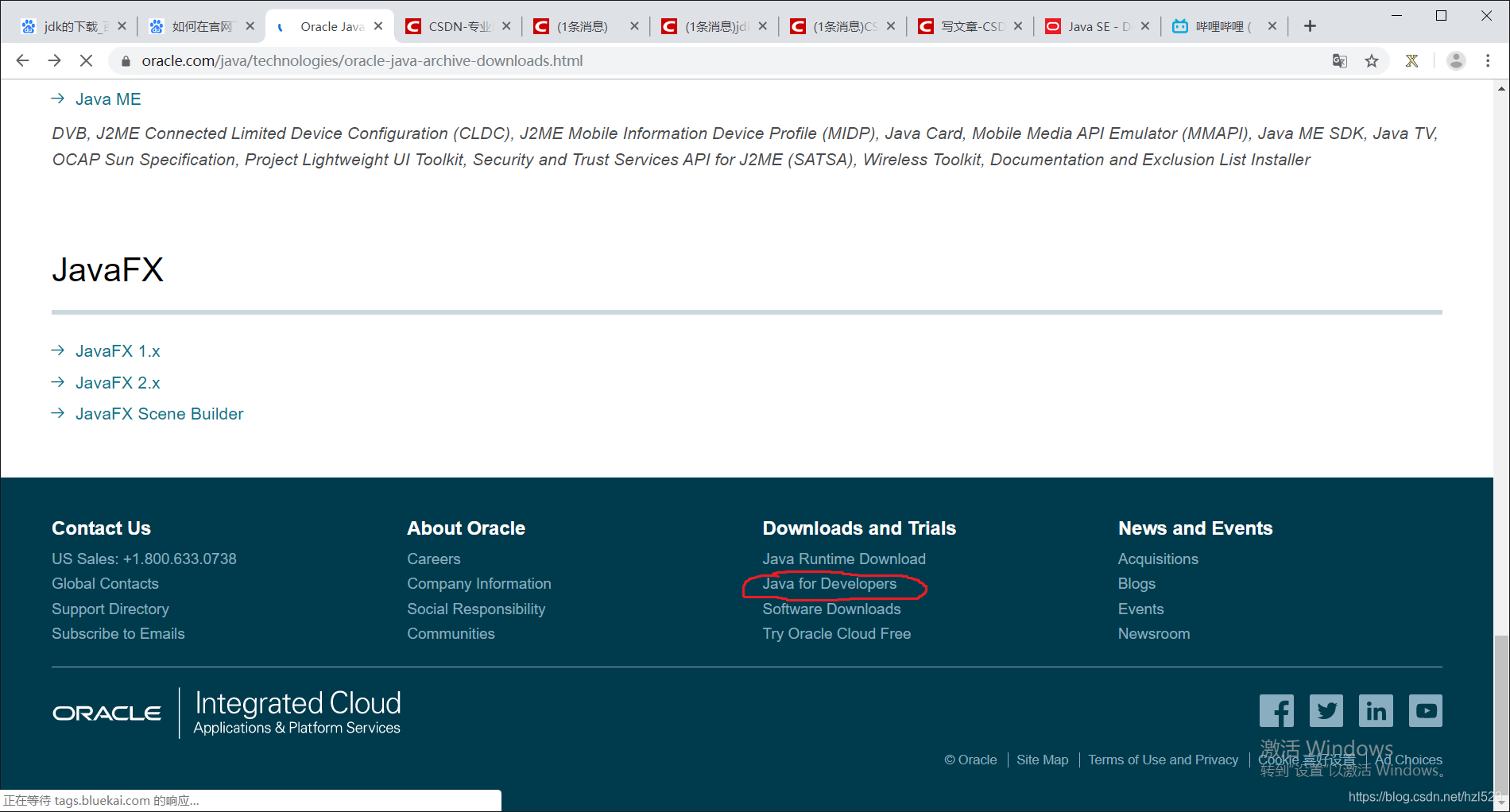Switch to the 写文章-CSDN tab
The height and width of the screenshot is (812, 1510).
click(x=971, y=26)
